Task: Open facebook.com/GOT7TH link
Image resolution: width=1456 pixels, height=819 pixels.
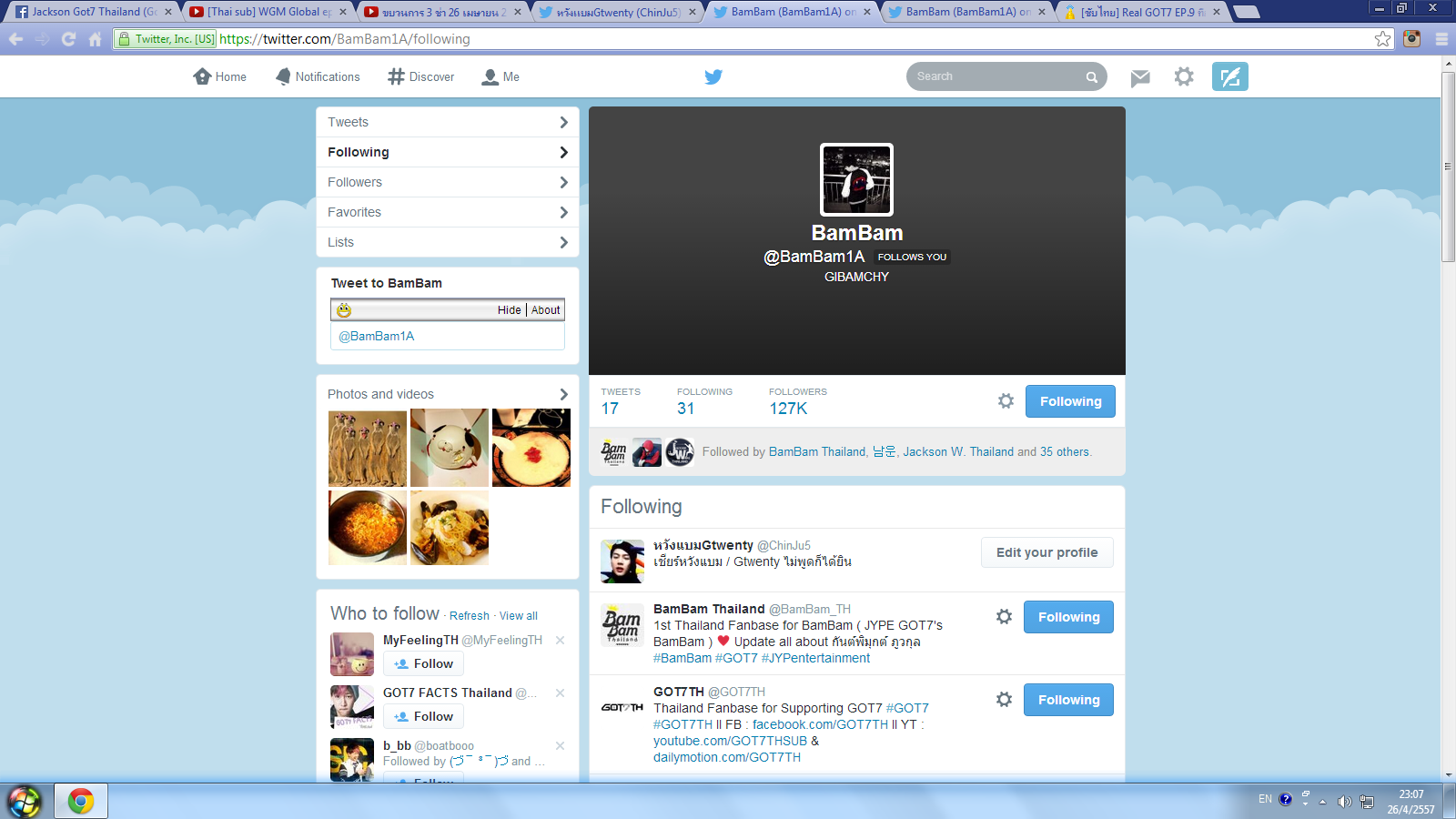Action: [x=820, y=724]
